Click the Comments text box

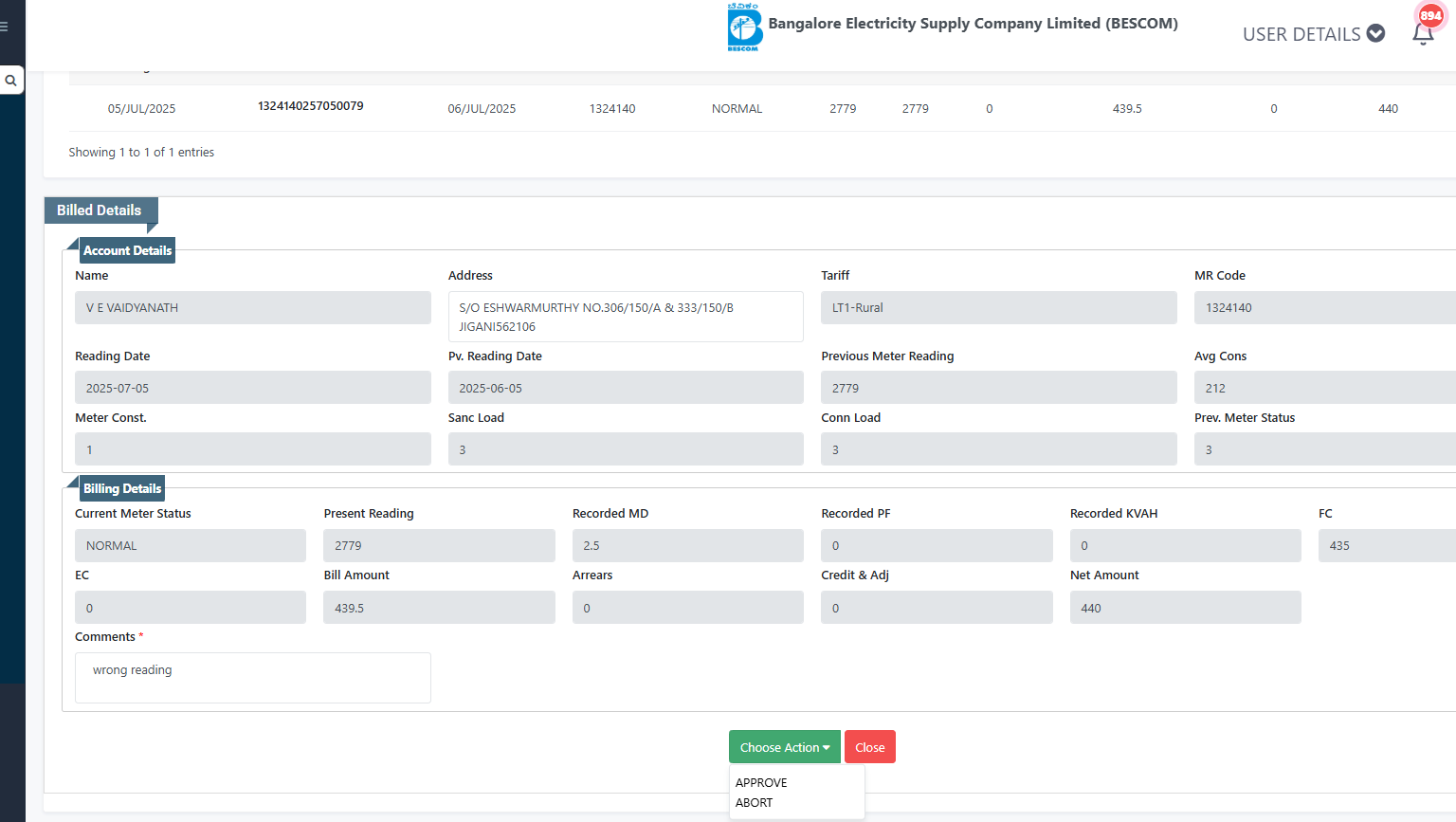[252, 677]
